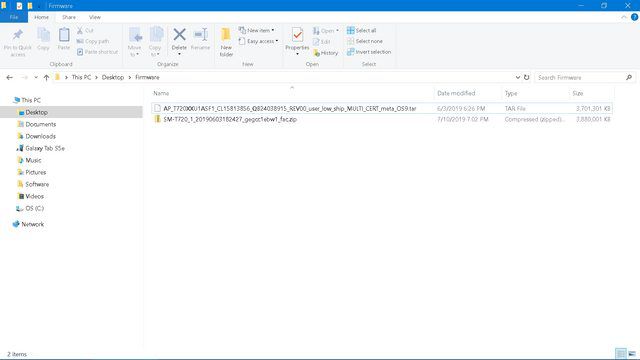Expand address bar history dropdown

(x=518, y=77)
